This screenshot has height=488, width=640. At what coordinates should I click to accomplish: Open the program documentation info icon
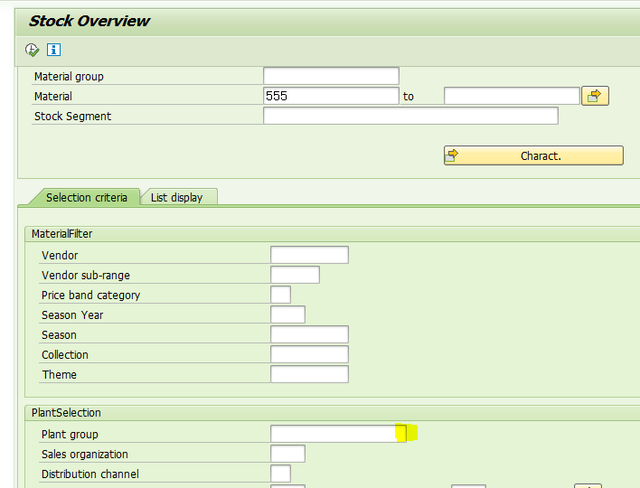54,50
